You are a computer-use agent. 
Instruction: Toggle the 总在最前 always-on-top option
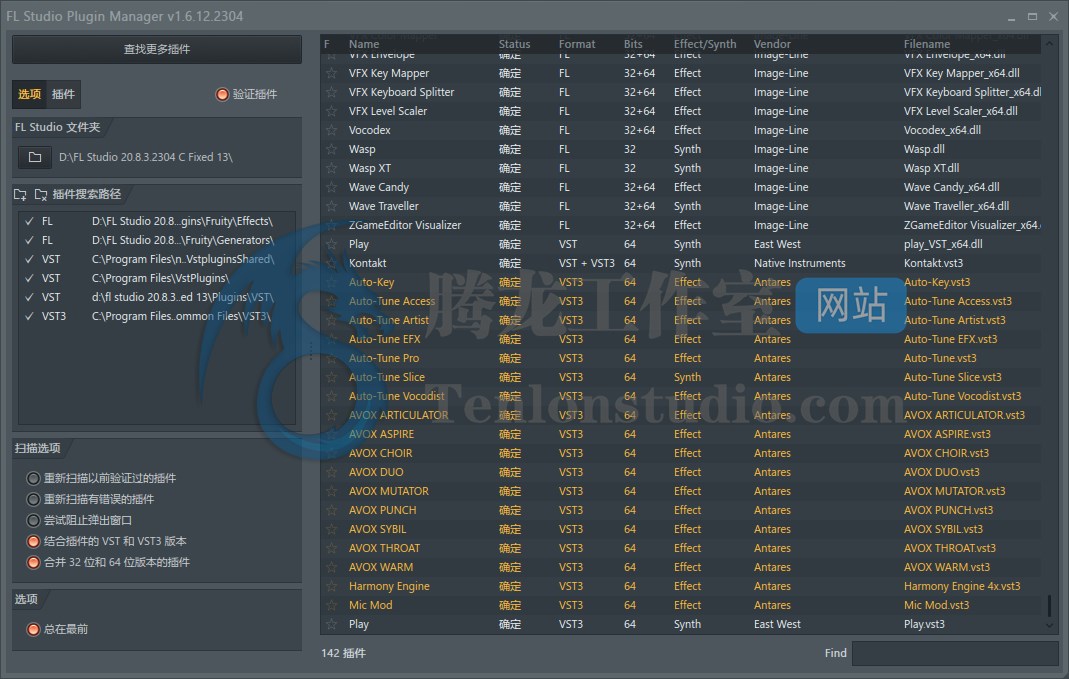coord(33,629)
